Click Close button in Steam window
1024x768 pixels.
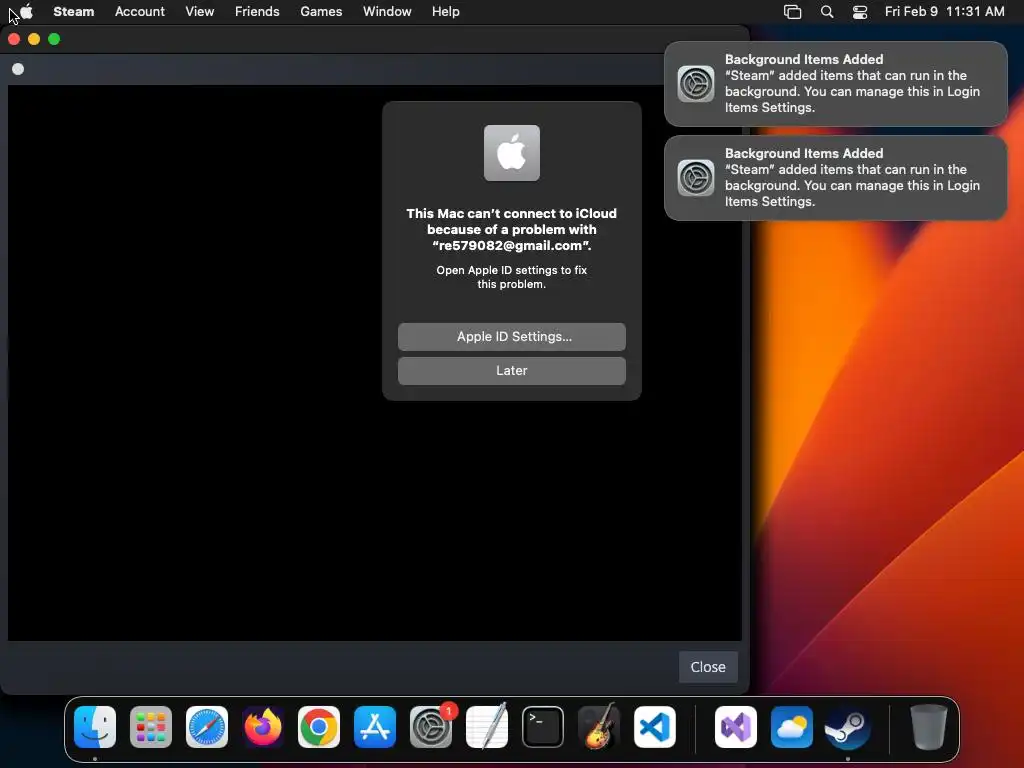pos(708,667)
